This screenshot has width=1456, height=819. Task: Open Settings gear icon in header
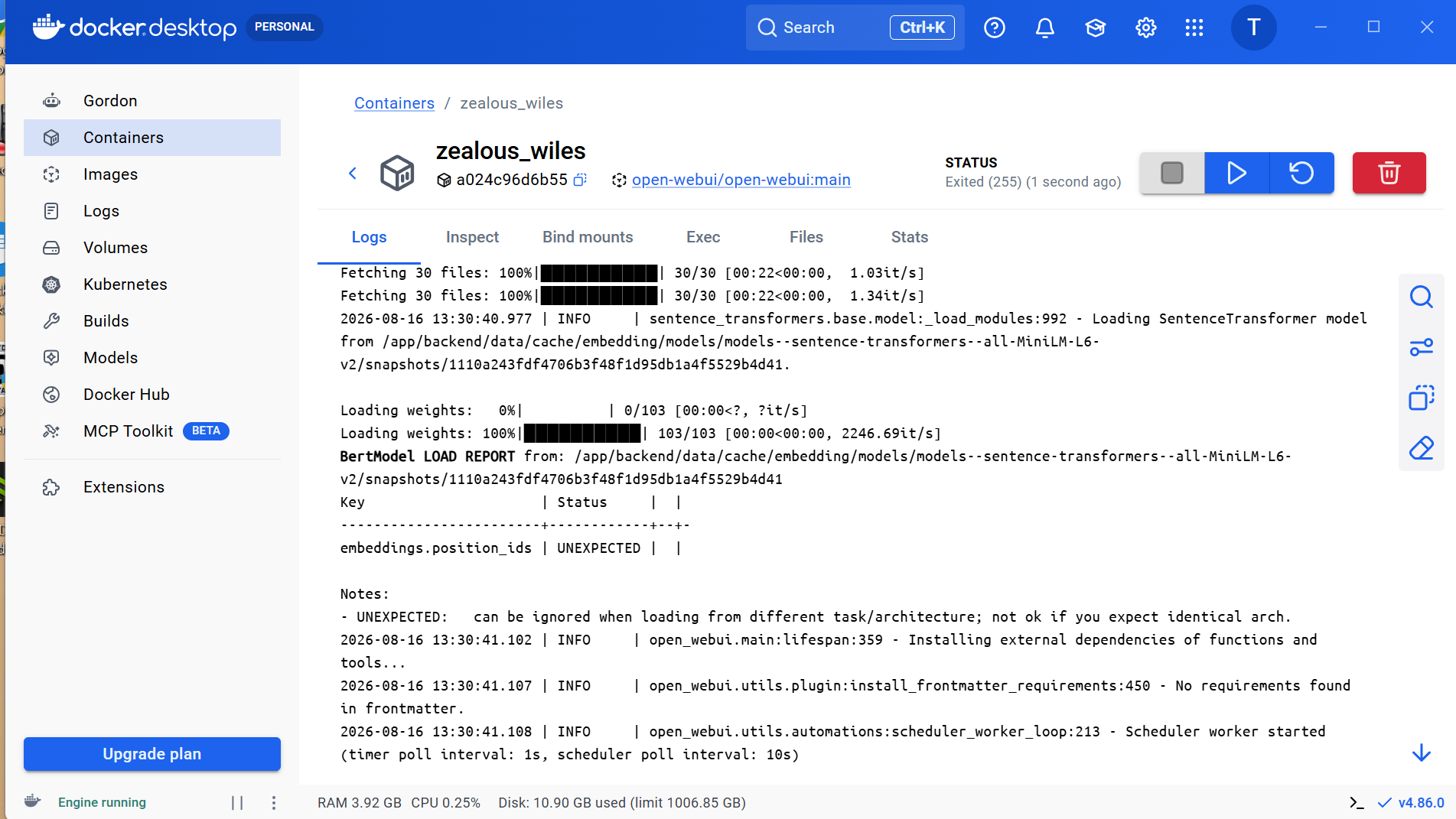[x=1146, y=28]
